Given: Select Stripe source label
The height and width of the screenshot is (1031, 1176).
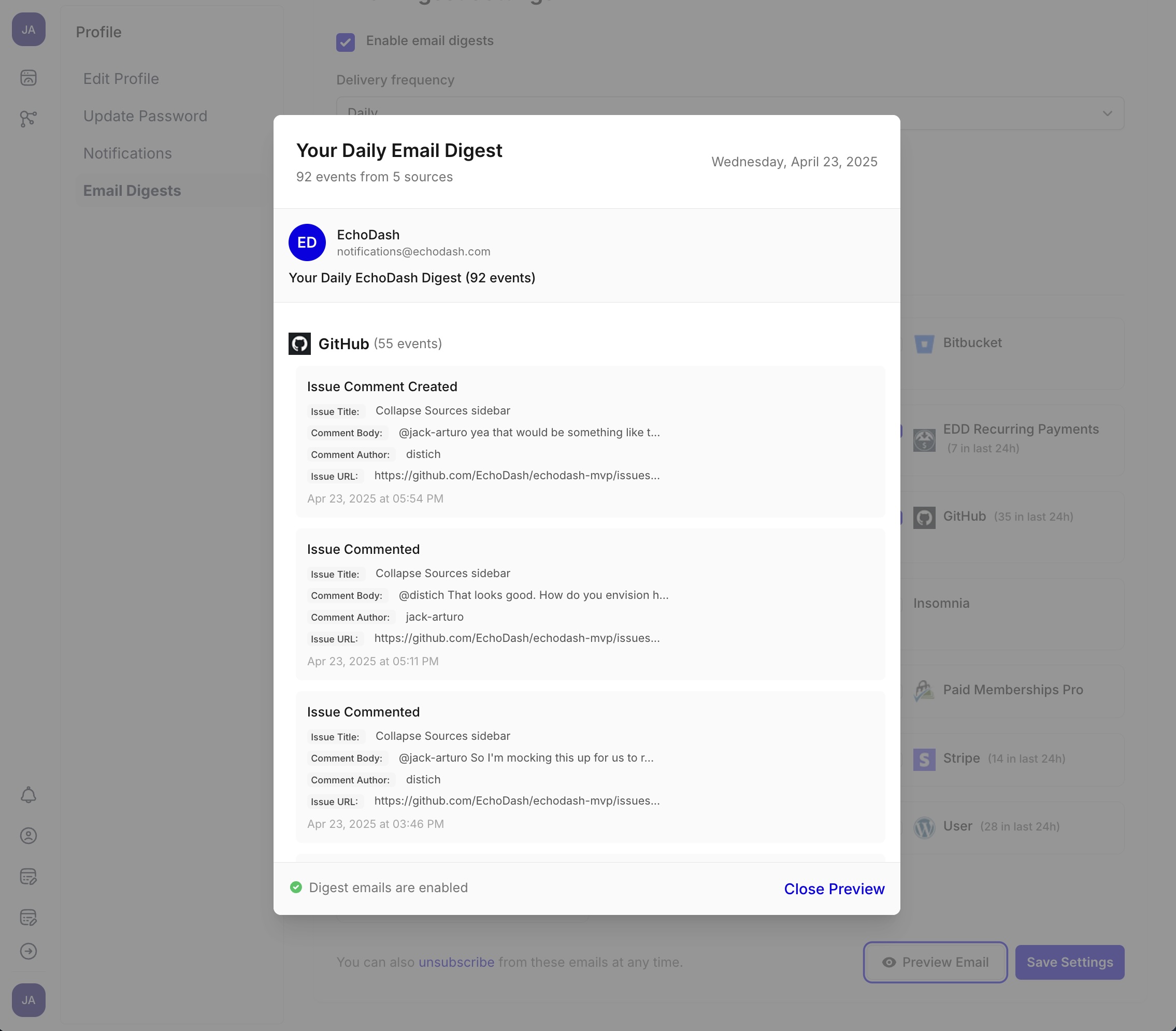Looking at the screenshot, I should [961, 758].
